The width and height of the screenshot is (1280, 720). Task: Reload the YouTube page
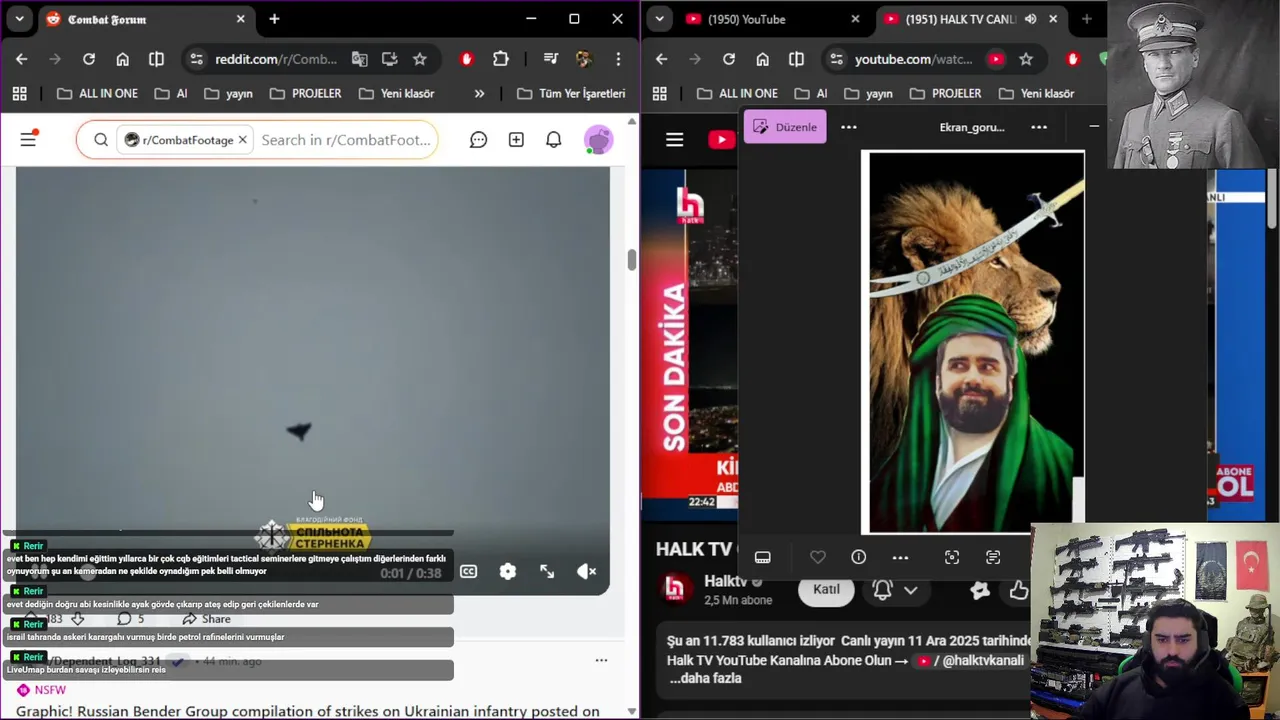click(x=729, y=59)
